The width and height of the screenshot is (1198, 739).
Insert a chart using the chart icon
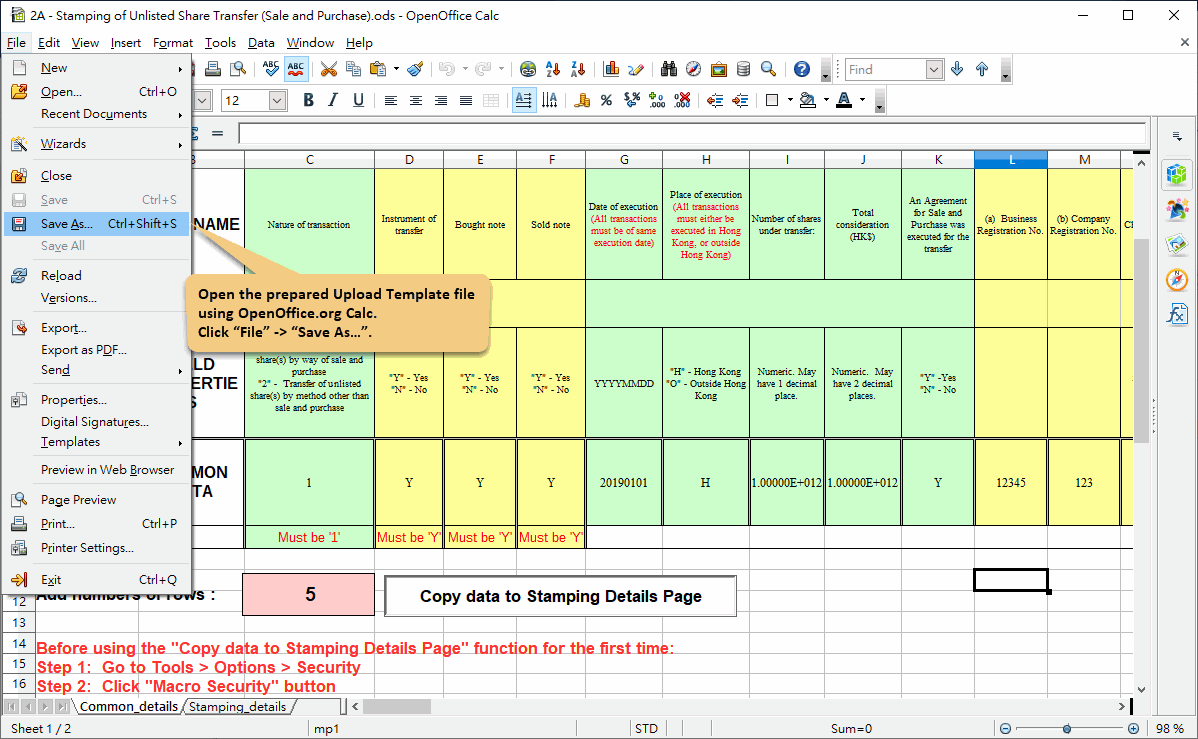pos(611,70)
